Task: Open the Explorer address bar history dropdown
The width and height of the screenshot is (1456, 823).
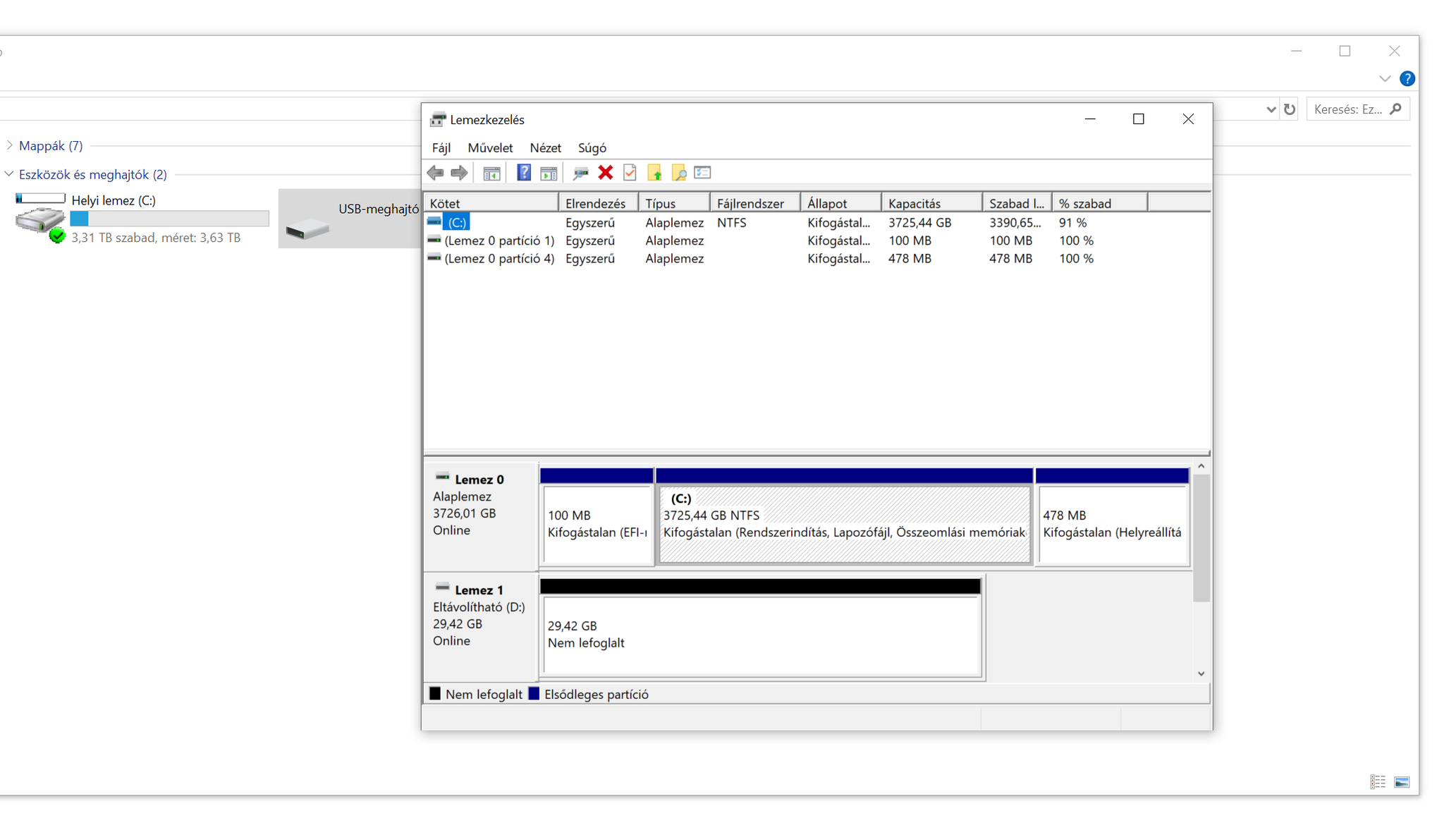Action: pos(1271,109)
